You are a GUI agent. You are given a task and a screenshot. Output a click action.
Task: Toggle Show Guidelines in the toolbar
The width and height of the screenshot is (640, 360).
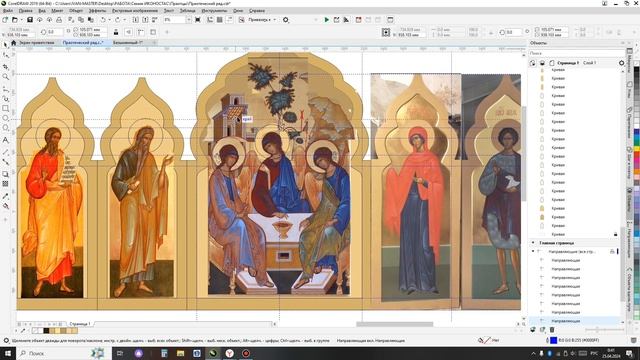pos(229,20)
